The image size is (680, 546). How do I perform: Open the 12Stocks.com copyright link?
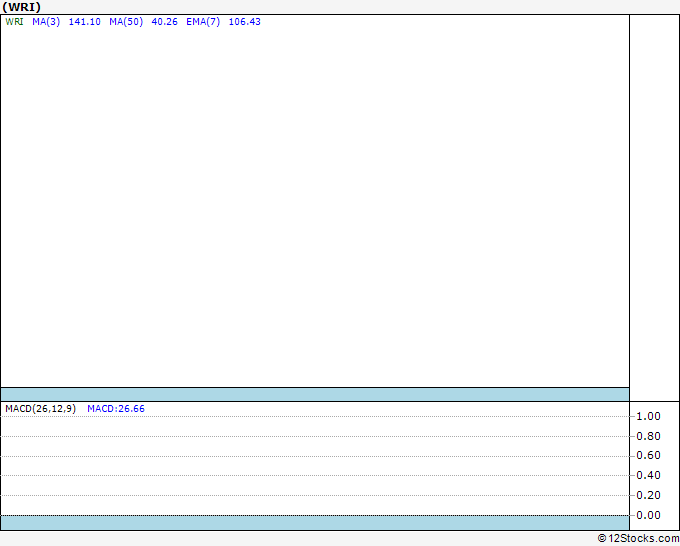pos(638,539)
